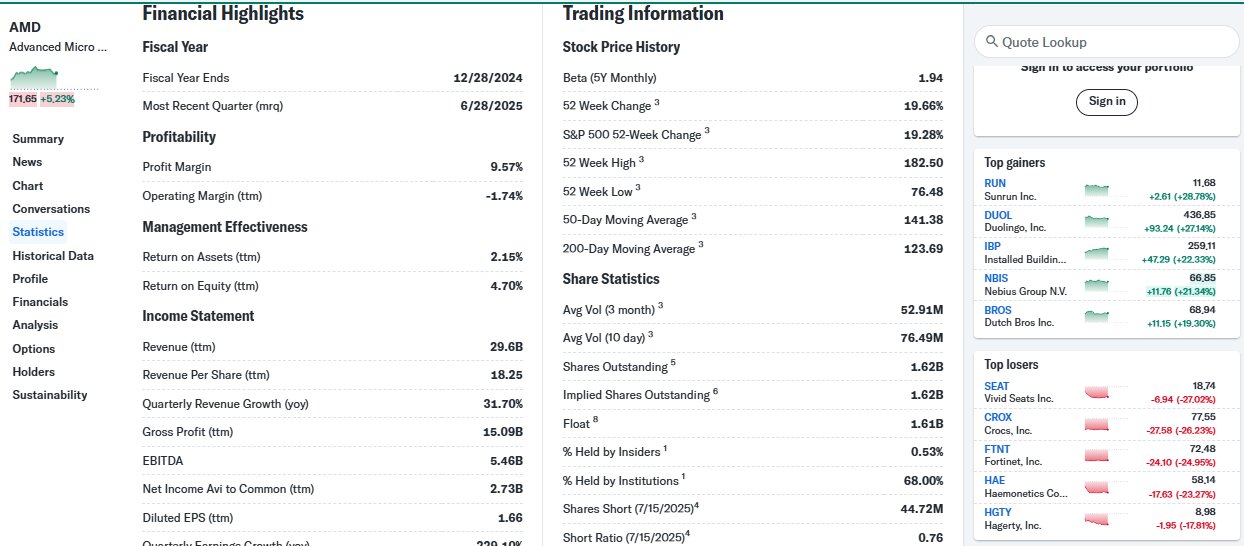Click the search magnifier icon in Quote Lookup

992,42
